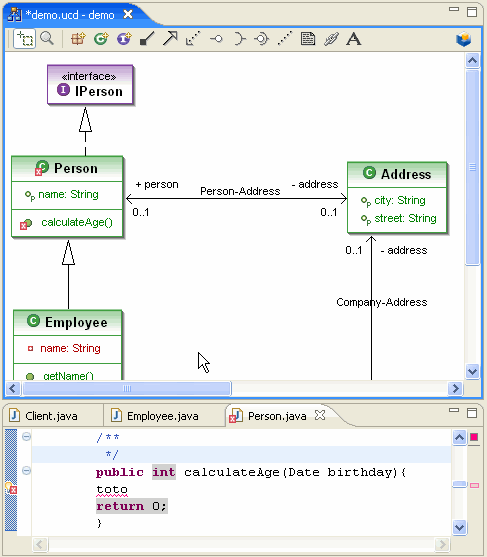
Task: Click the error quick-fix marker beside toto
Action: click(x=11, y=488)
